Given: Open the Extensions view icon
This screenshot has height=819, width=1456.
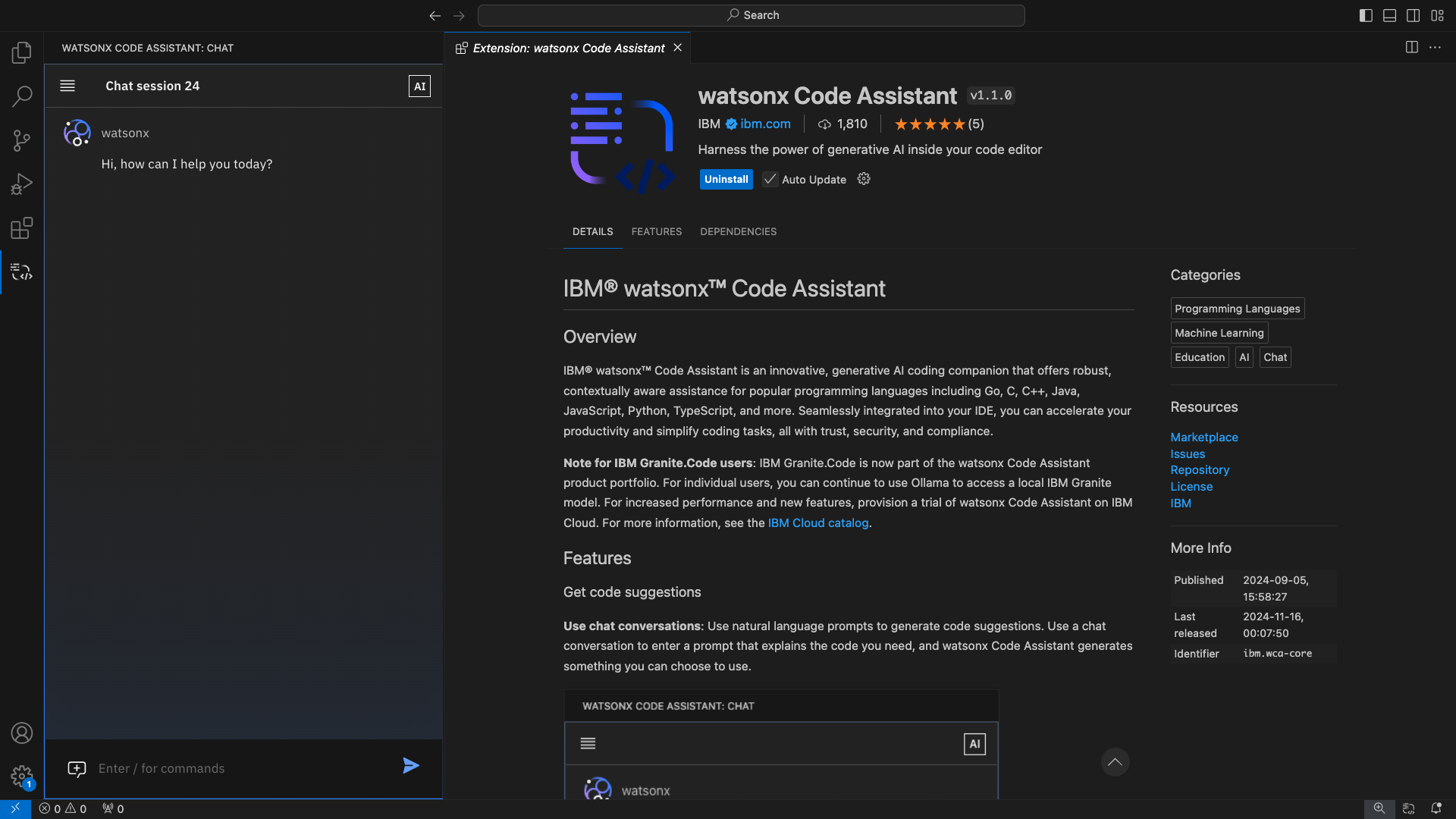Looking at the screenshot, I should click(x=22, y=228).
